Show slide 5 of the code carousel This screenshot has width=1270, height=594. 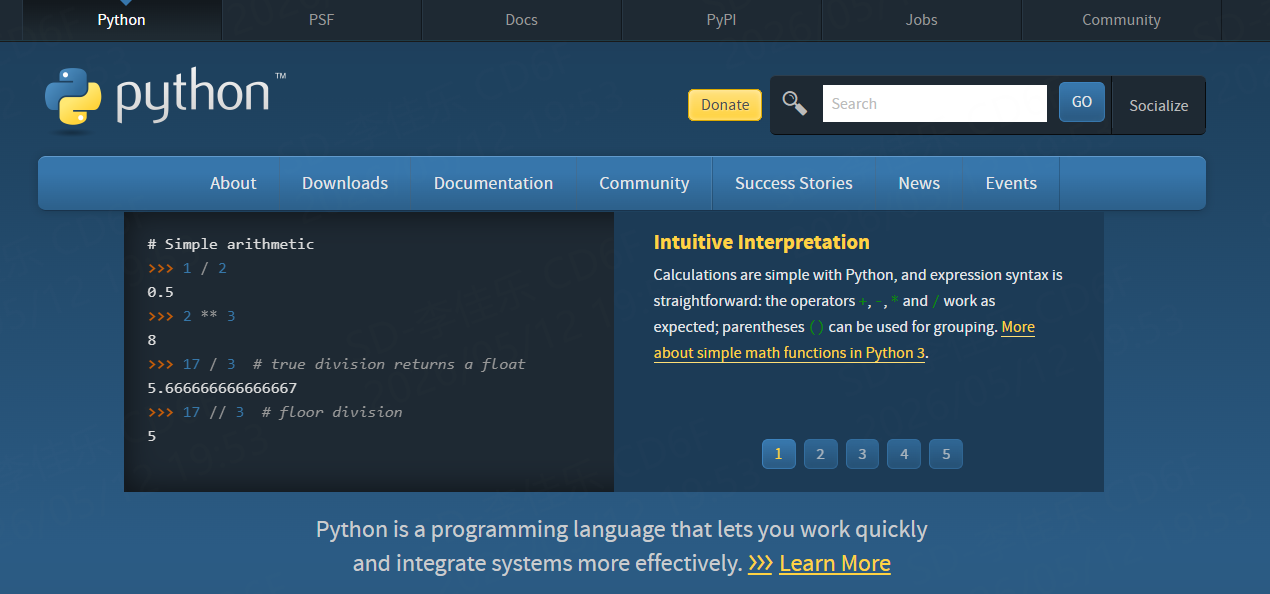[x=946, y=454]
